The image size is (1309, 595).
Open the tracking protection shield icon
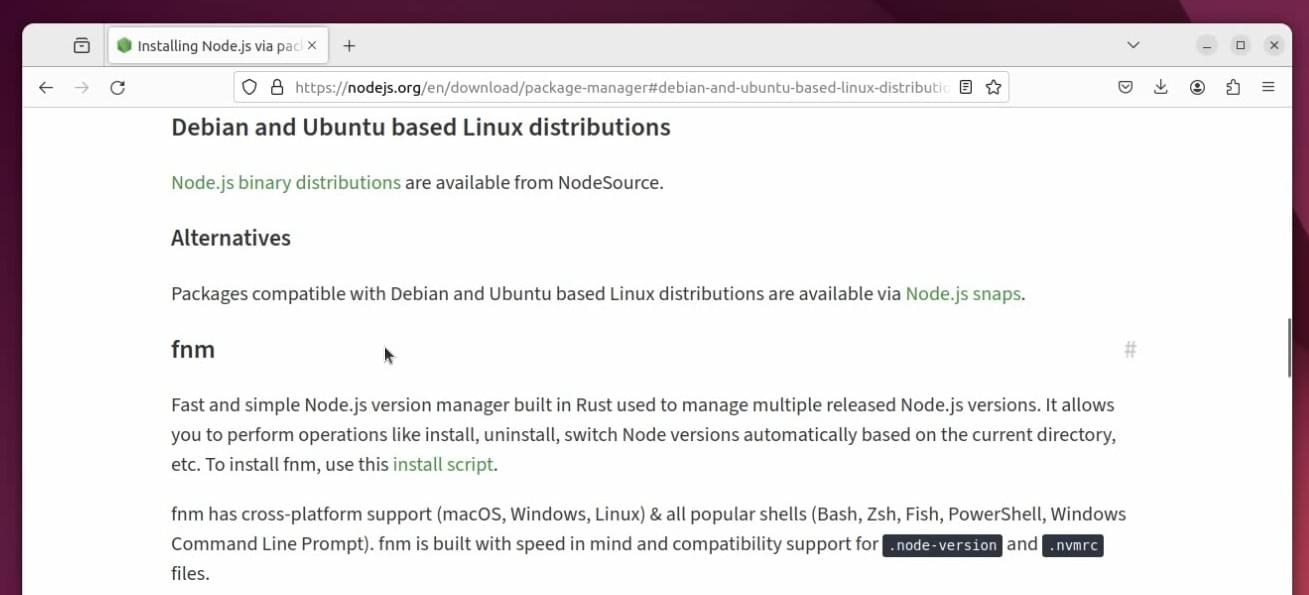pyautogui.click(x=250, y=88)
